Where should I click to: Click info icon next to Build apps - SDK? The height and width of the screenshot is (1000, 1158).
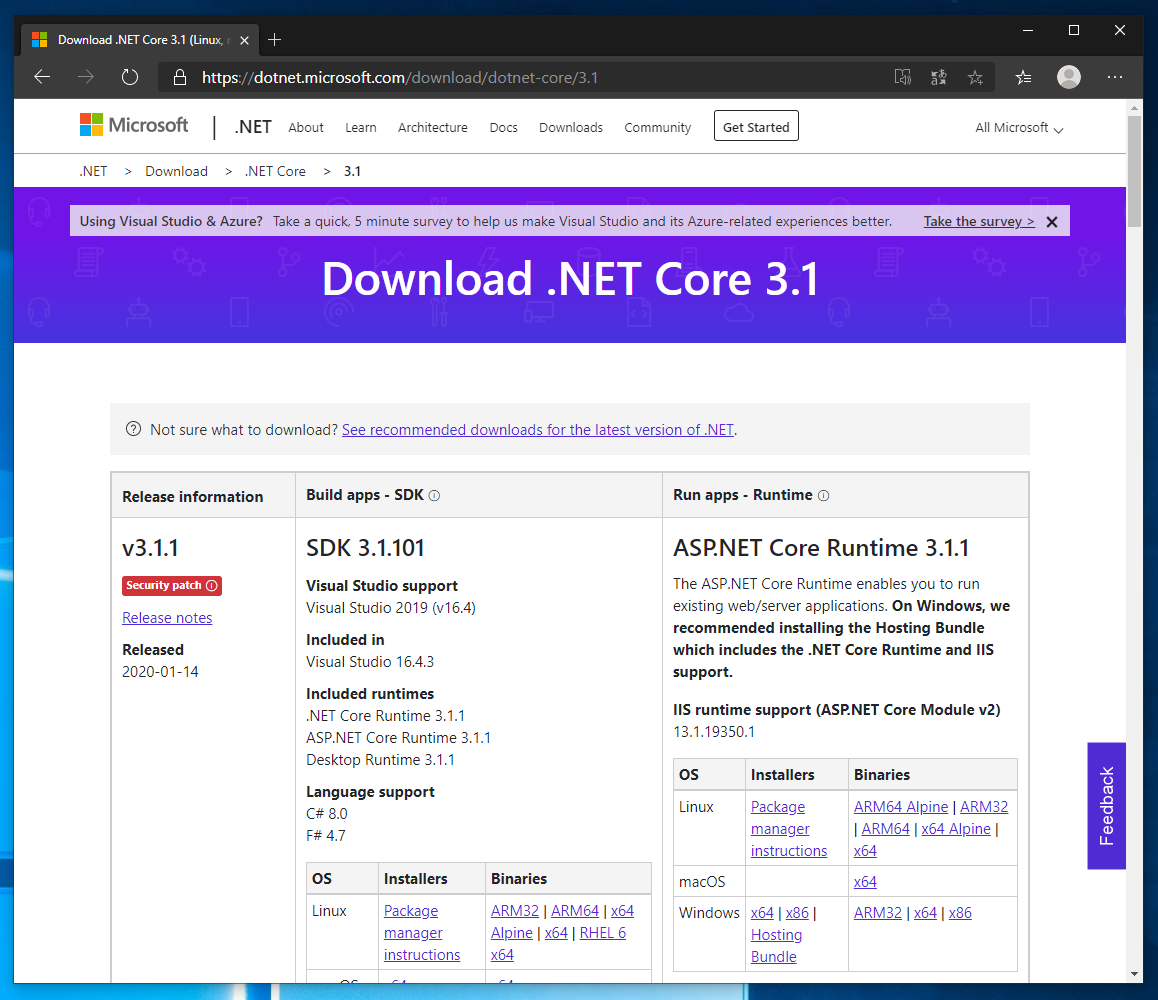tap(434, 496)
